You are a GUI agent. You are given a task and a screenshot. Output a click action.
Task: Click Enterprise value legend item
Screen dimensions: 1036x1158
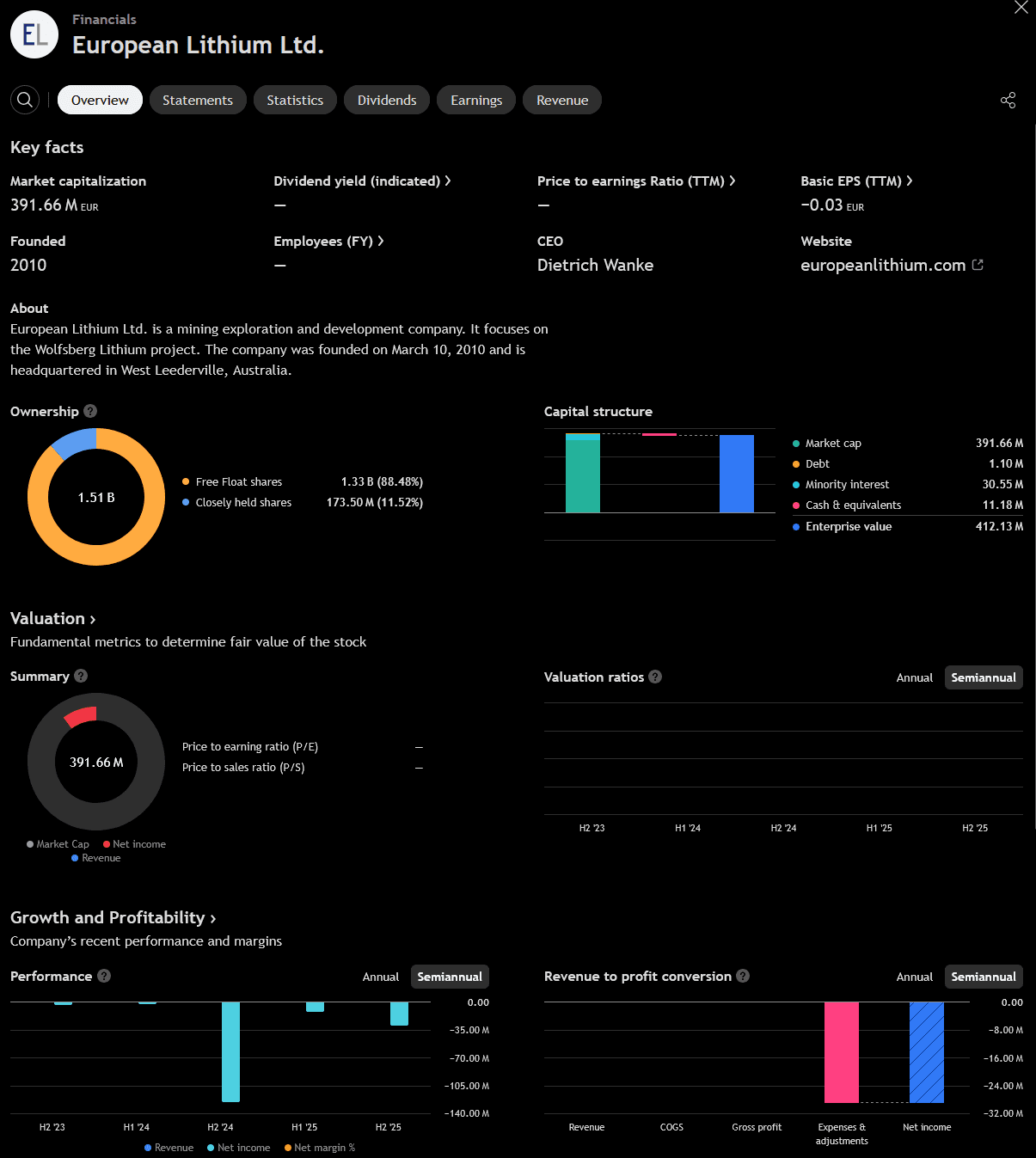(x=908, y=526)
